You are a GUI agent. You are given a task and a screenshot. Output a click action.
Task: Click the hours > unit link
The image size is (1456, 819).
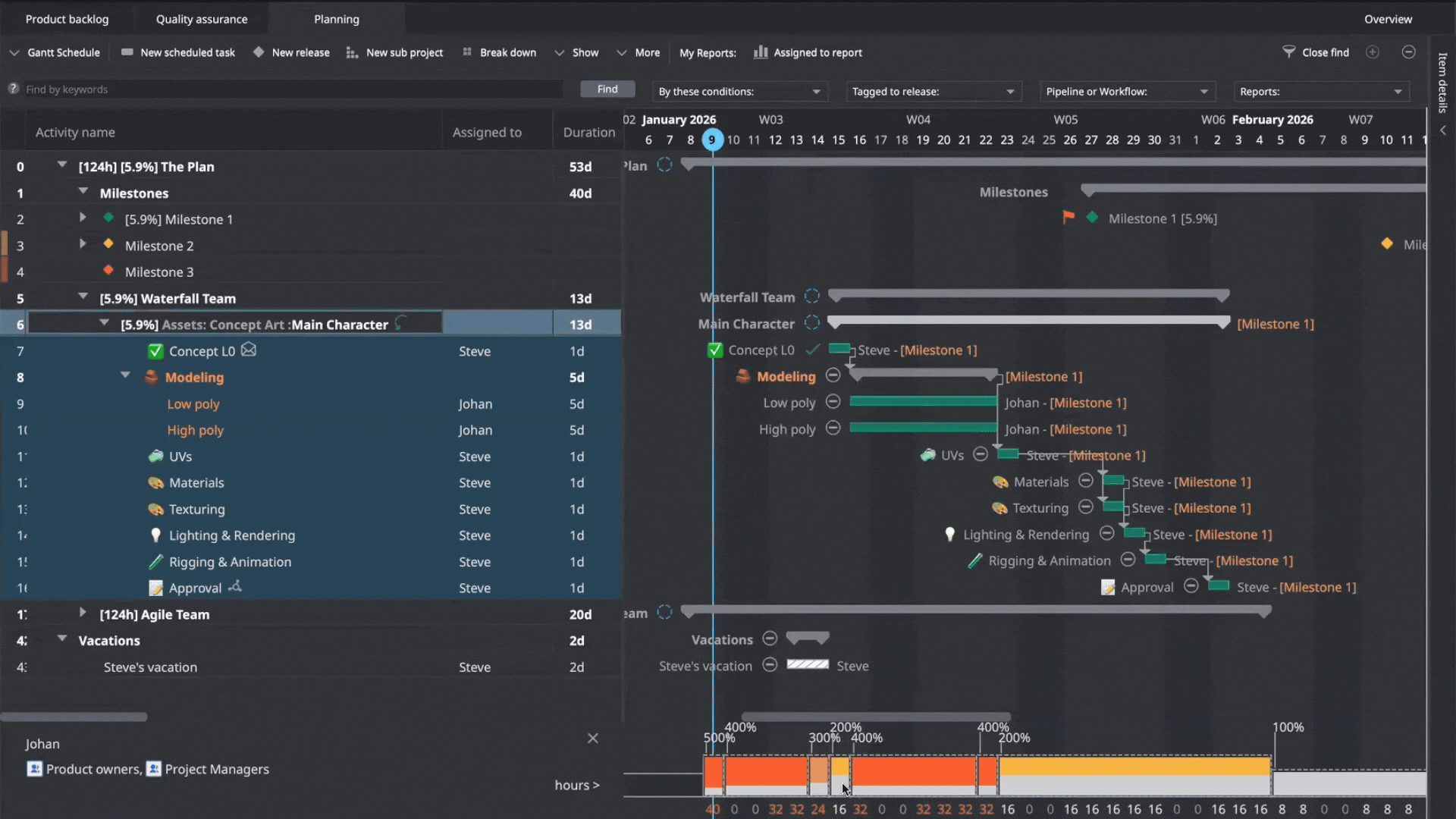pos(576,785)
